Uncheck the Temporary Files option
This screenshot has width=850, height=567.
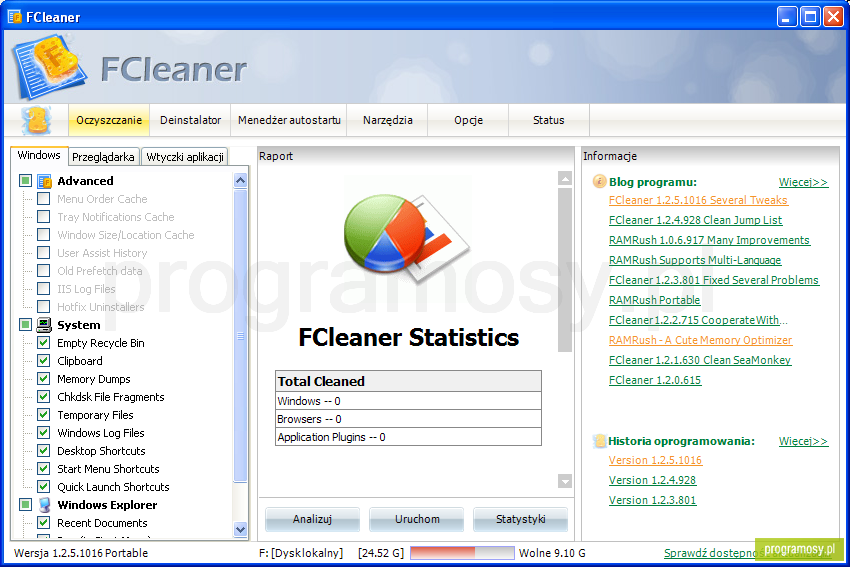pyautogui.click(x=43, y=415)
